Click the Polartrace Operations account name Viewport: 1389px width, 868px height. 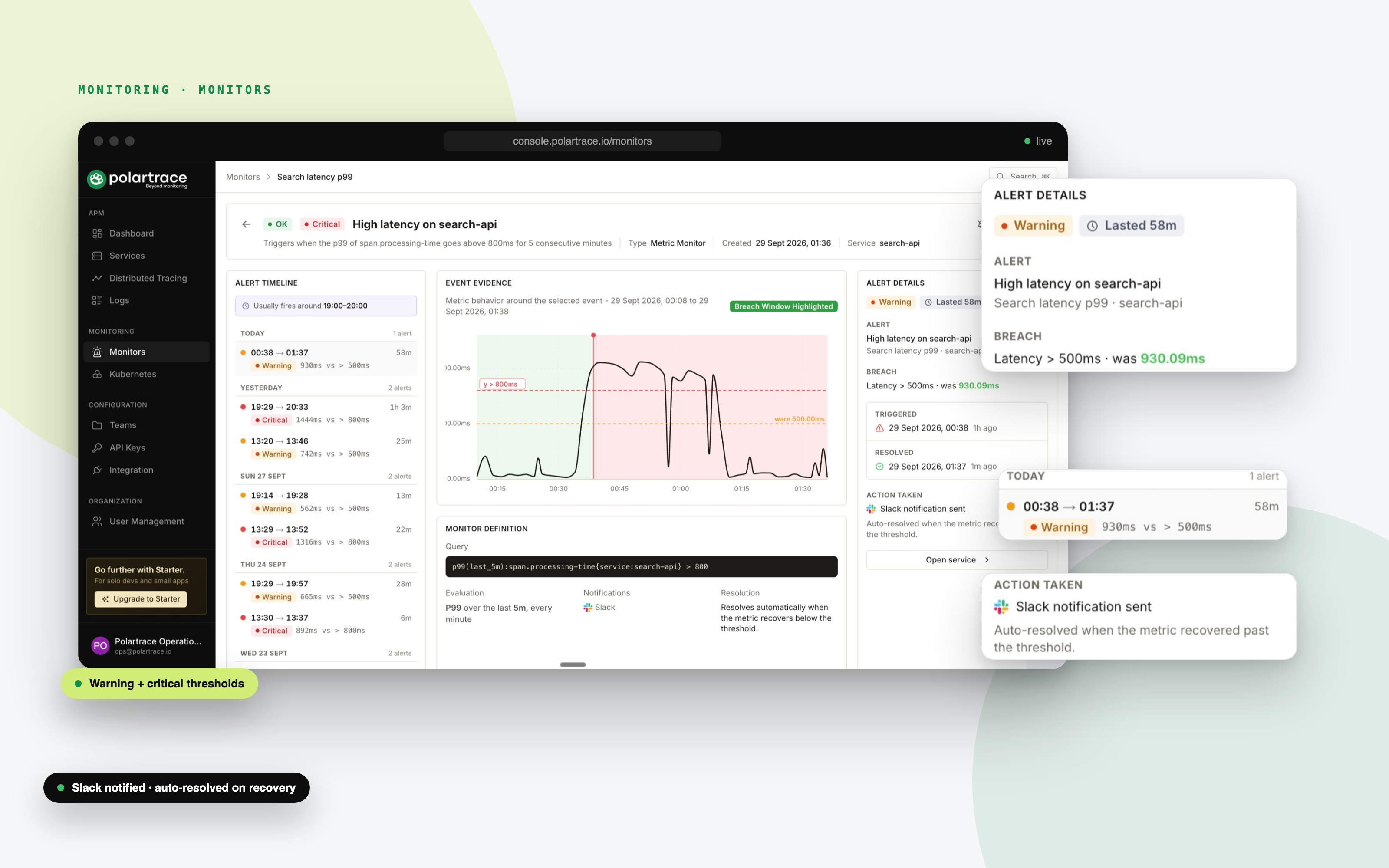tap(158, 641)
